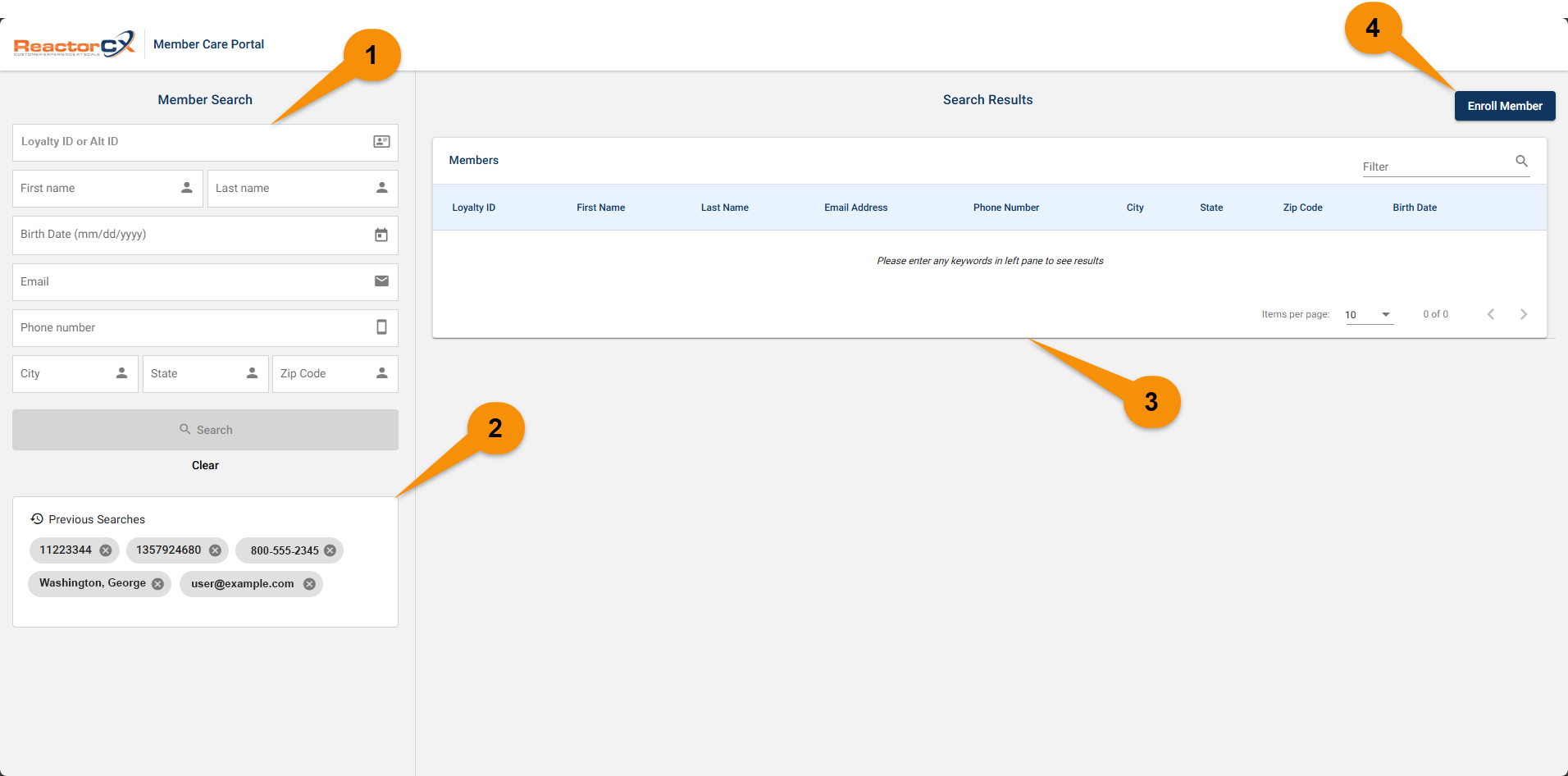Click the magnifier icon beside Filter

[x=1521, y=162]
